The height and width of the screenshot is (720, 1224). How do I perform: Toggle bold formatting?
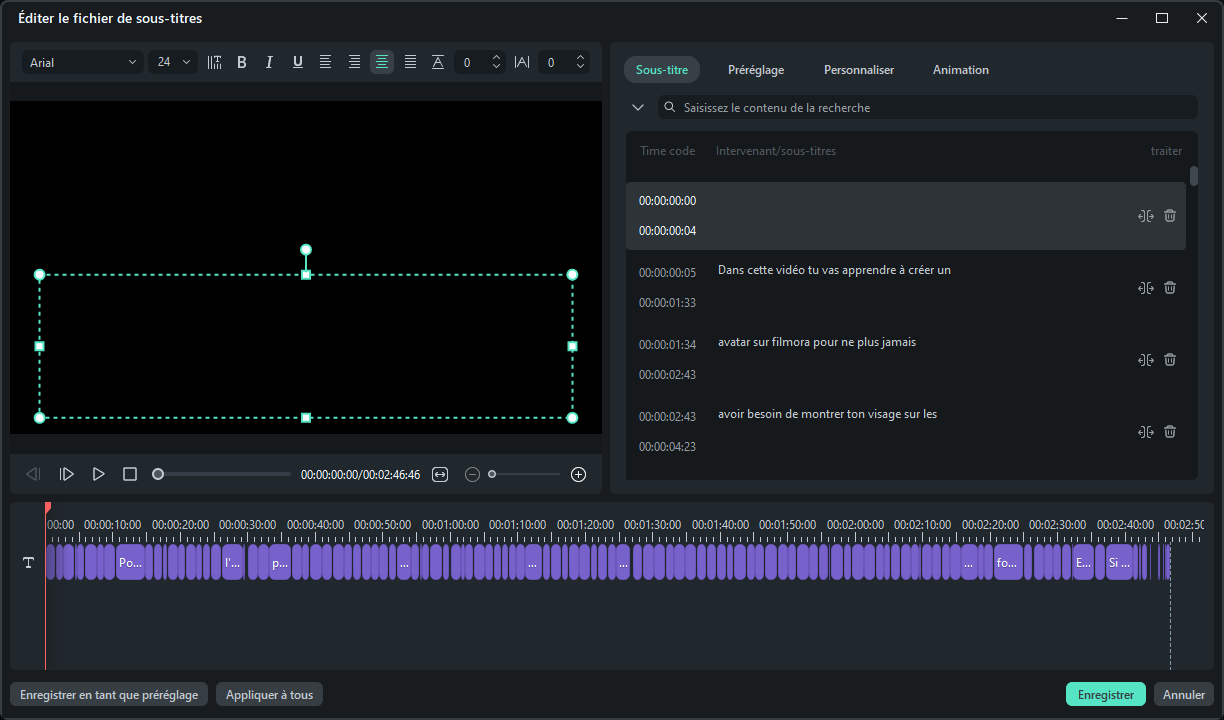(242, 62)
